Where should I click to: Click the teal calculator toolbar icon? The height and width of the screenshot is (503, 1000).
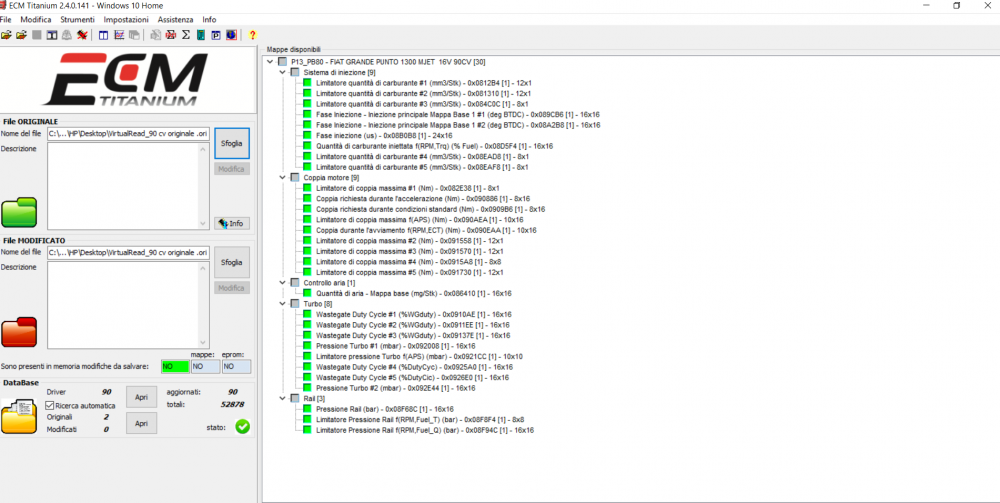coord(201,34)
